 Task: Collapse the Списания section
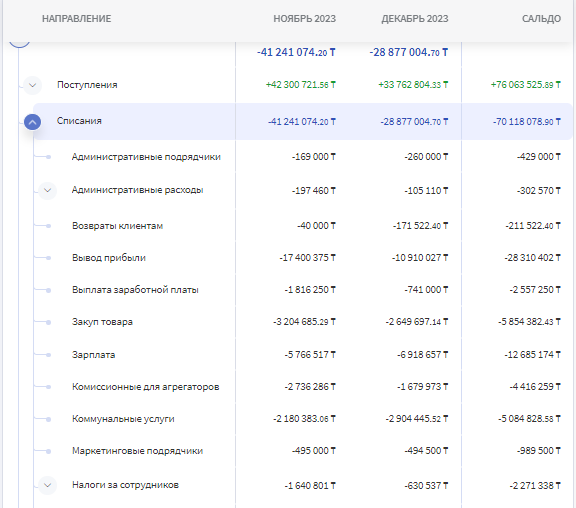click(x=32, y=122)
